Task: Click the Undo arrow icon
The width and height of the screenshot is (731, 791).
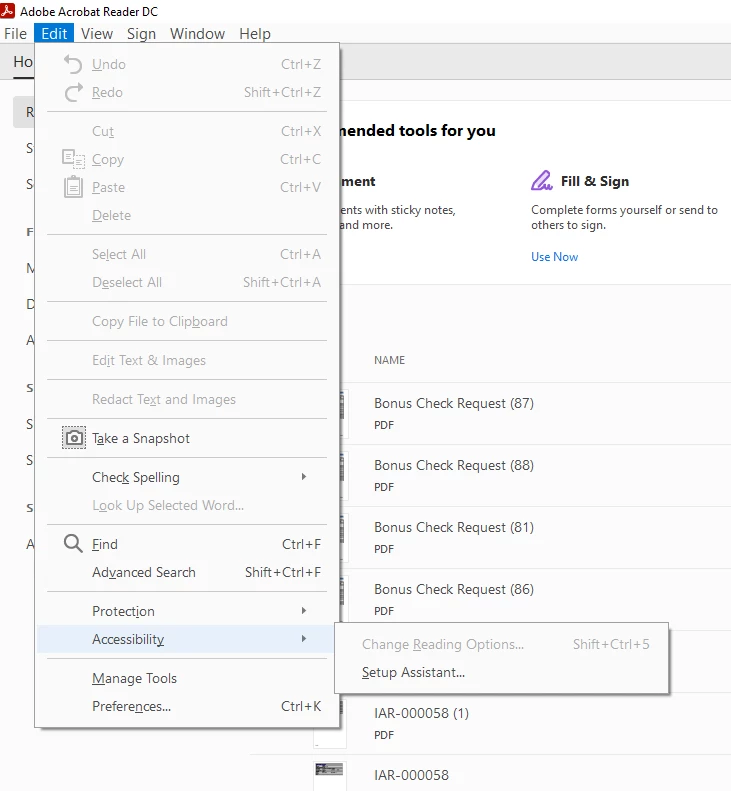Action: tap(73, 65)
